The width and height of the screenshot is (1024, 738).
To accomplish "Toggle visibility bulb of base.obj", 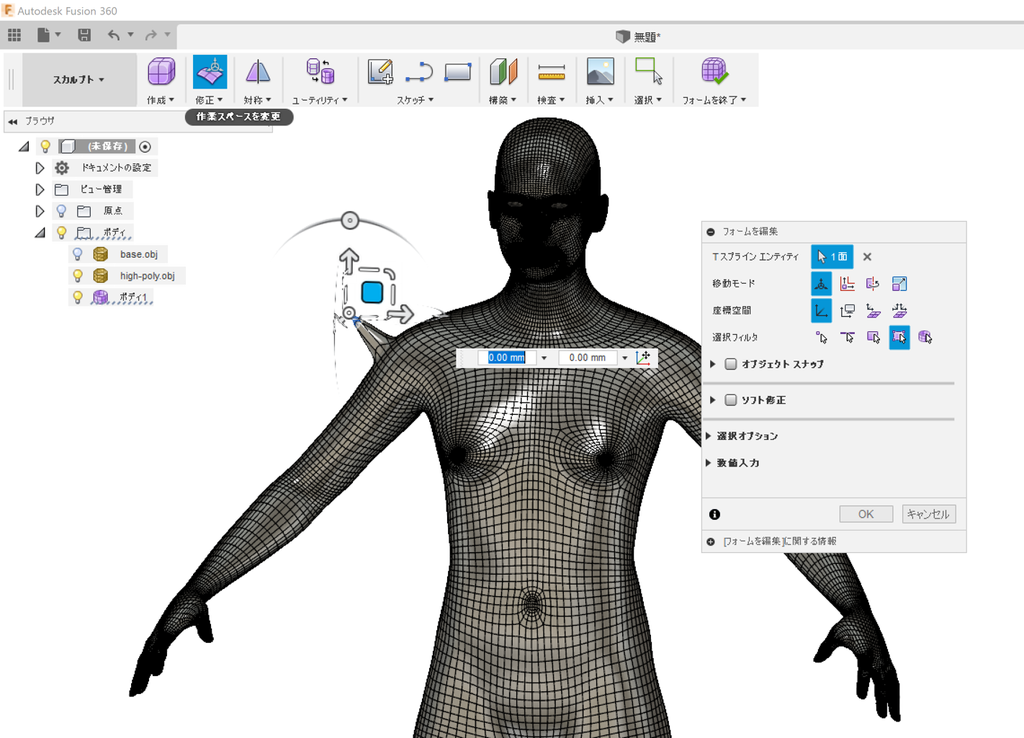I will click(78, 254).
